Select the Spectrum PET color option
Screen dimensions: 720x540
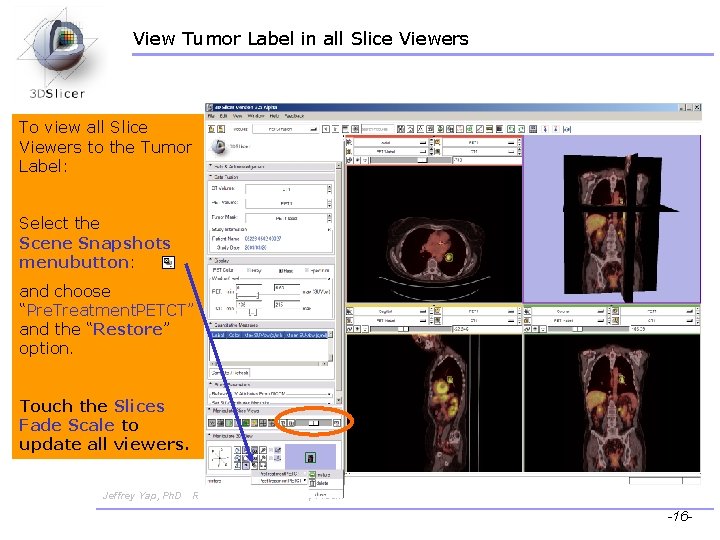tap(317, 270)
